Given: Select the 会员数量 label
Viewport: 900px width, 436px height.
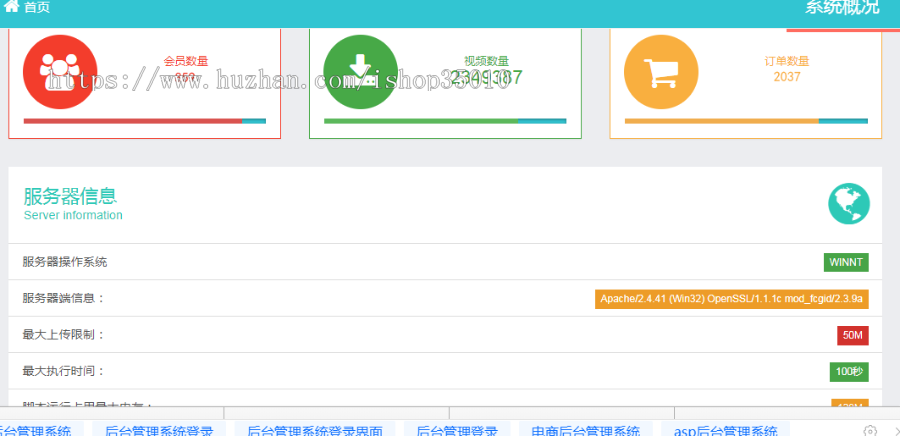Looking at the screenshot, I should pyautogui.click(x=186, y=61).
